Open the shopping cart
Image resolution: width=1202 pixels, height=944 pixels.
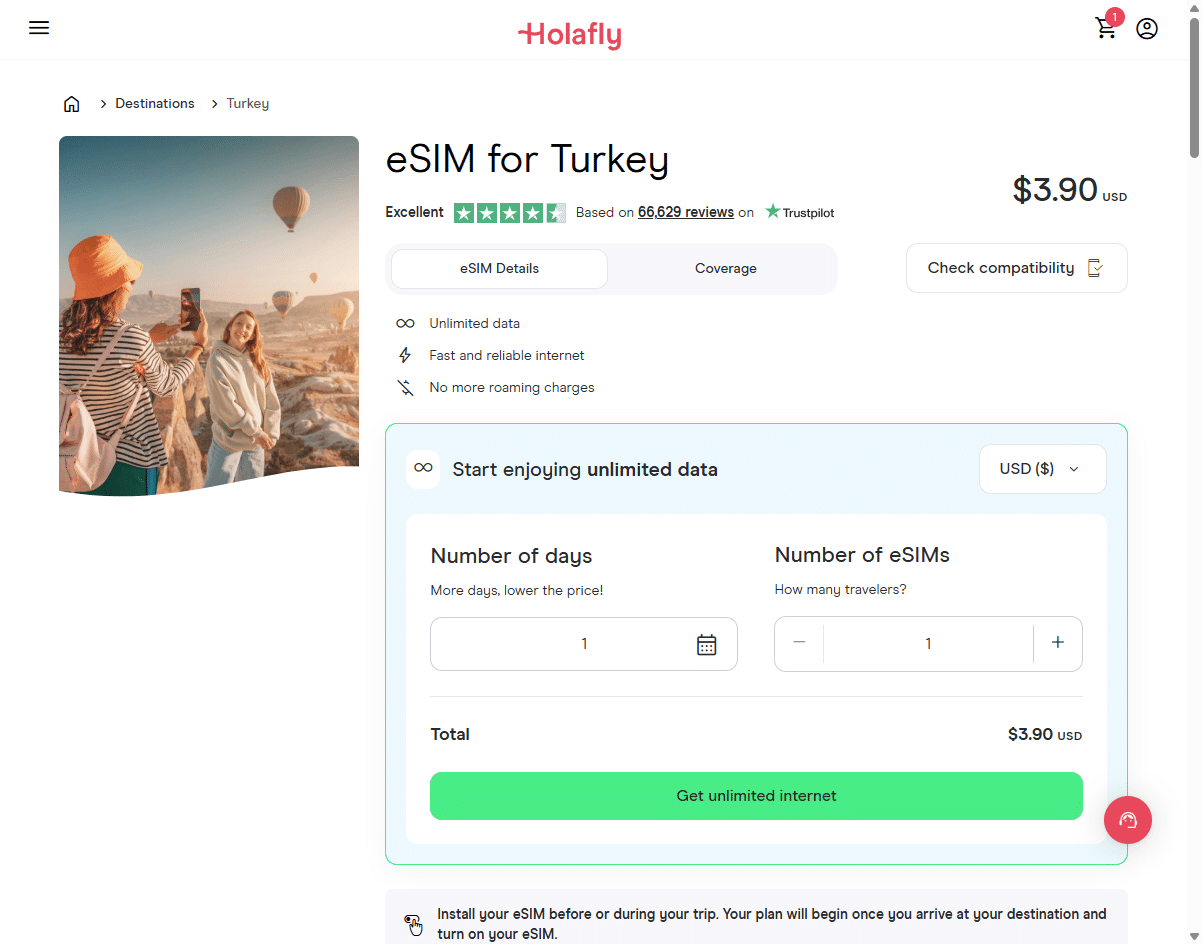coord(1106,29)
